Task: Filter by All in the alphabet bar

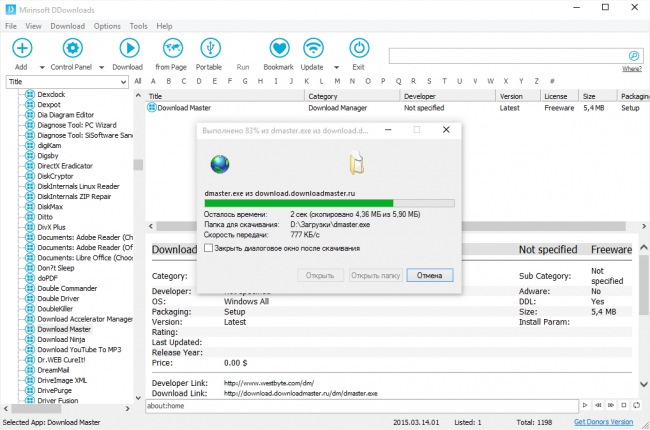Action: click(x=138, y=81)
